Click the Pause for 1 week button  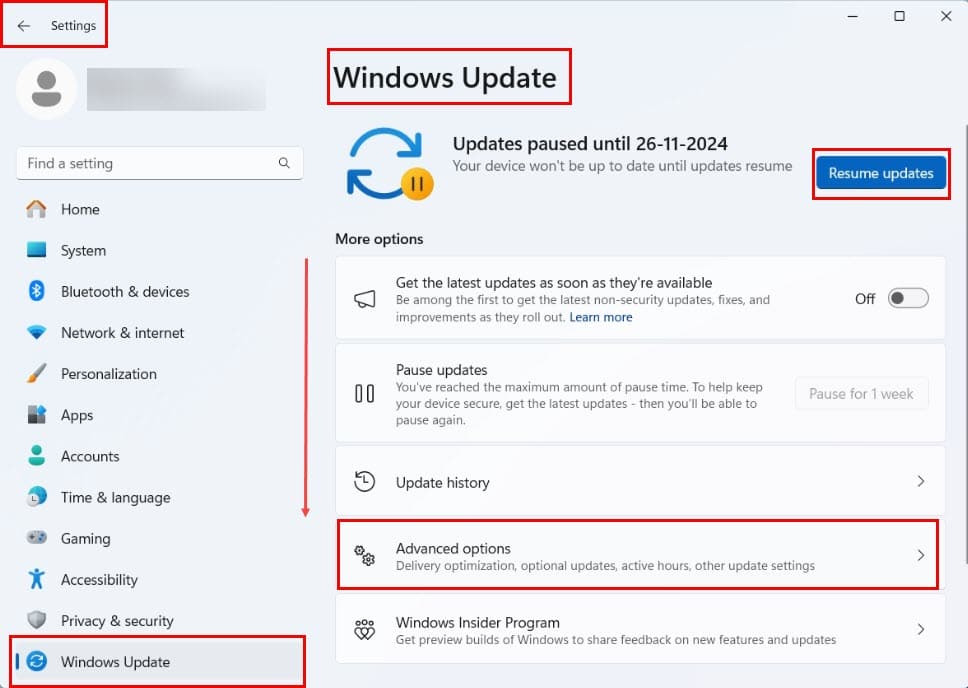tap(861, 393)
